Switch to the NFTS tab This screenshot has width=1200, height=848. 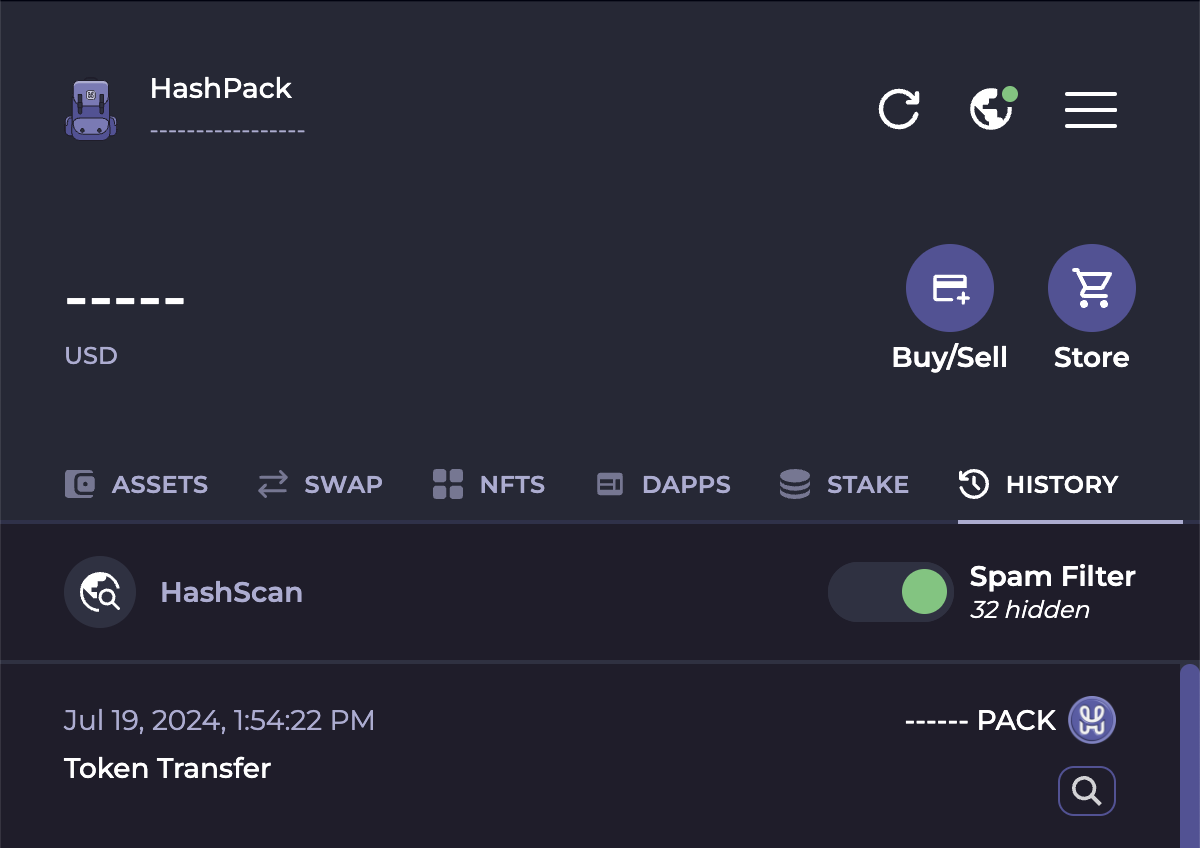pyautogui.click(x=488, y=484)
